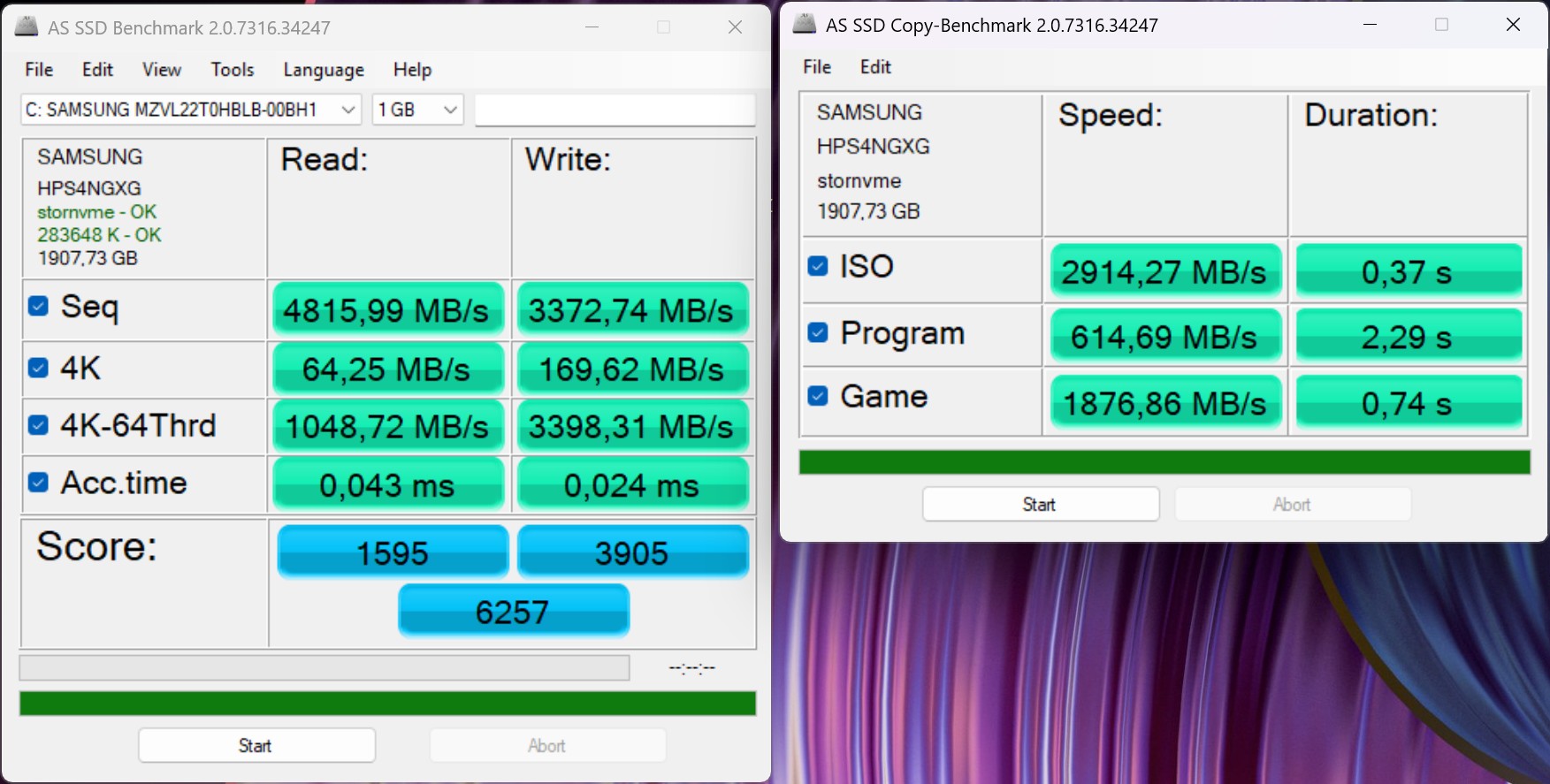Screen dimensions: 1550x784
Task: Click the 4K-64Thrd read result 1048,72 MB/s
Action: coord(387,427)
